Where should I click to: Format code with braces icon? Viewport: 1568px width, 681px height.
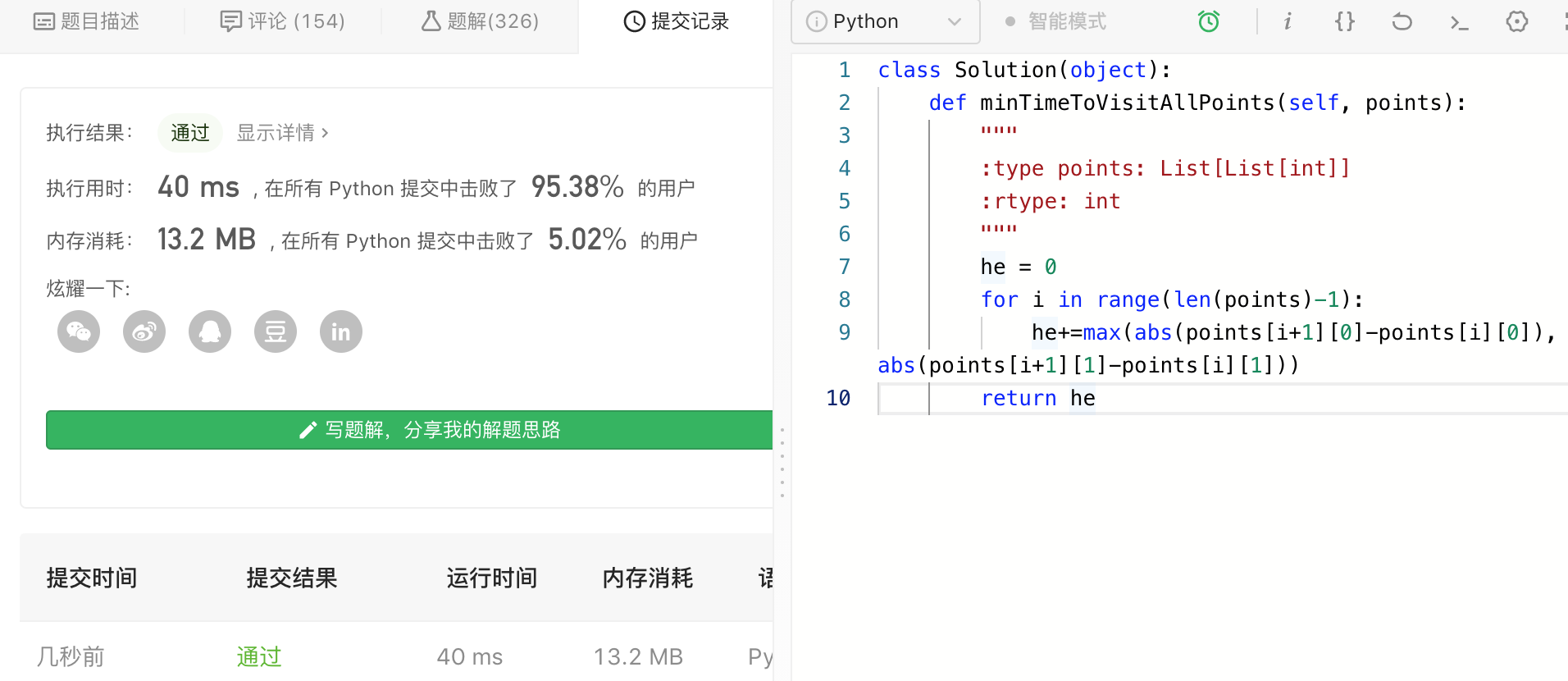click(x=1345, y=21)
